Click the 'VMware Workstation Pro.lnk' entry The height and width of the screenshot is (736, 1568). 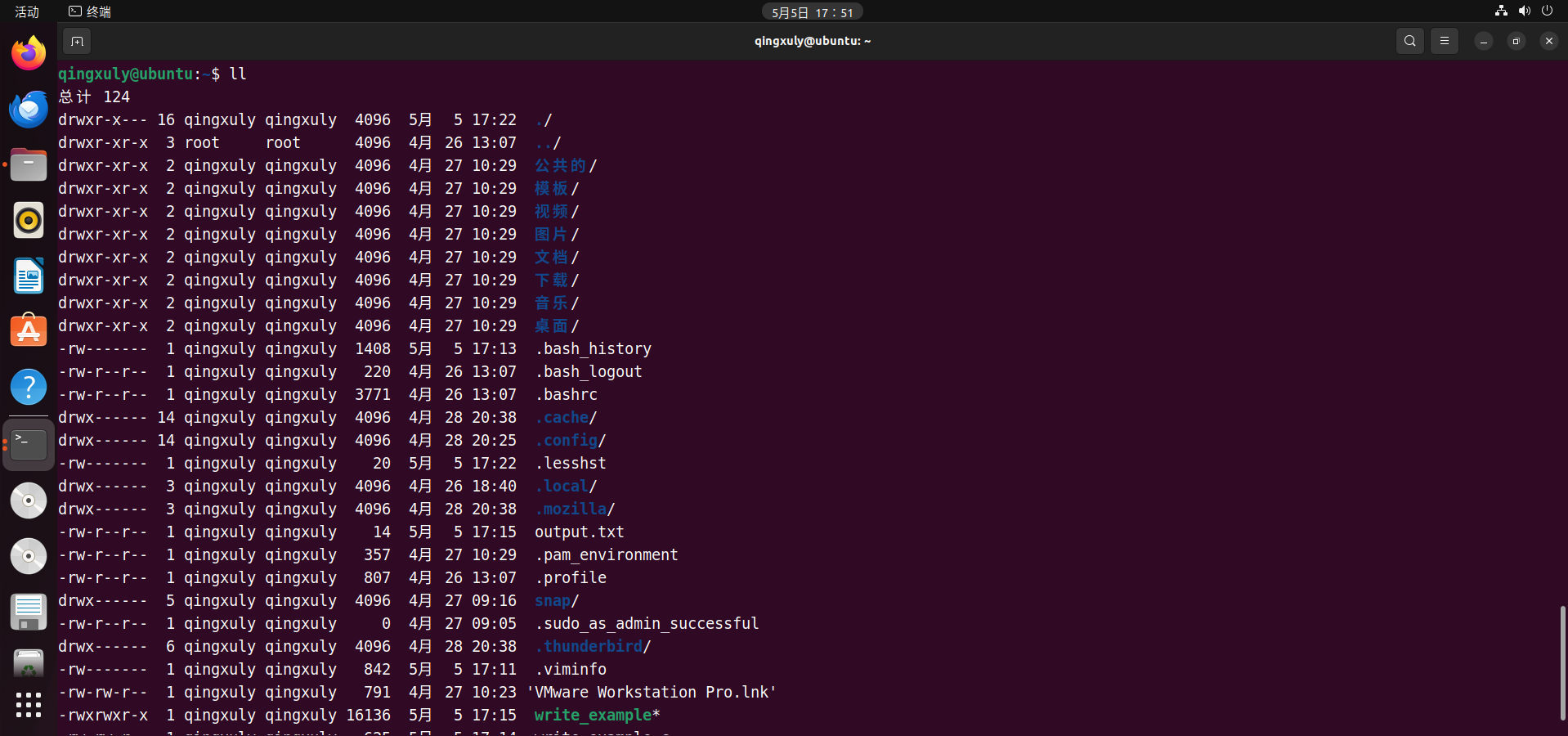[652, 693]
